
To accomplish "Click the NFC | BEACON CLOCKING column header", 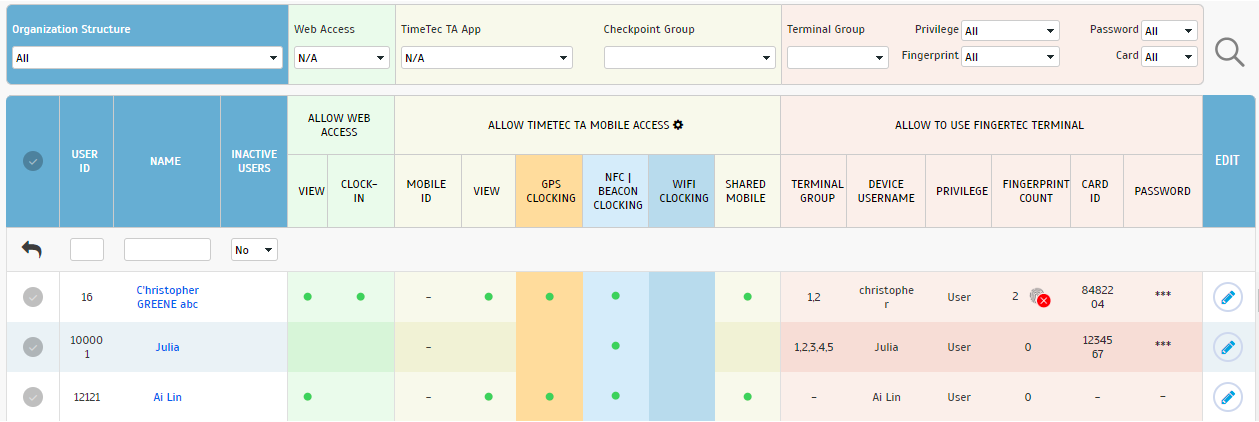I will [616, 191].
